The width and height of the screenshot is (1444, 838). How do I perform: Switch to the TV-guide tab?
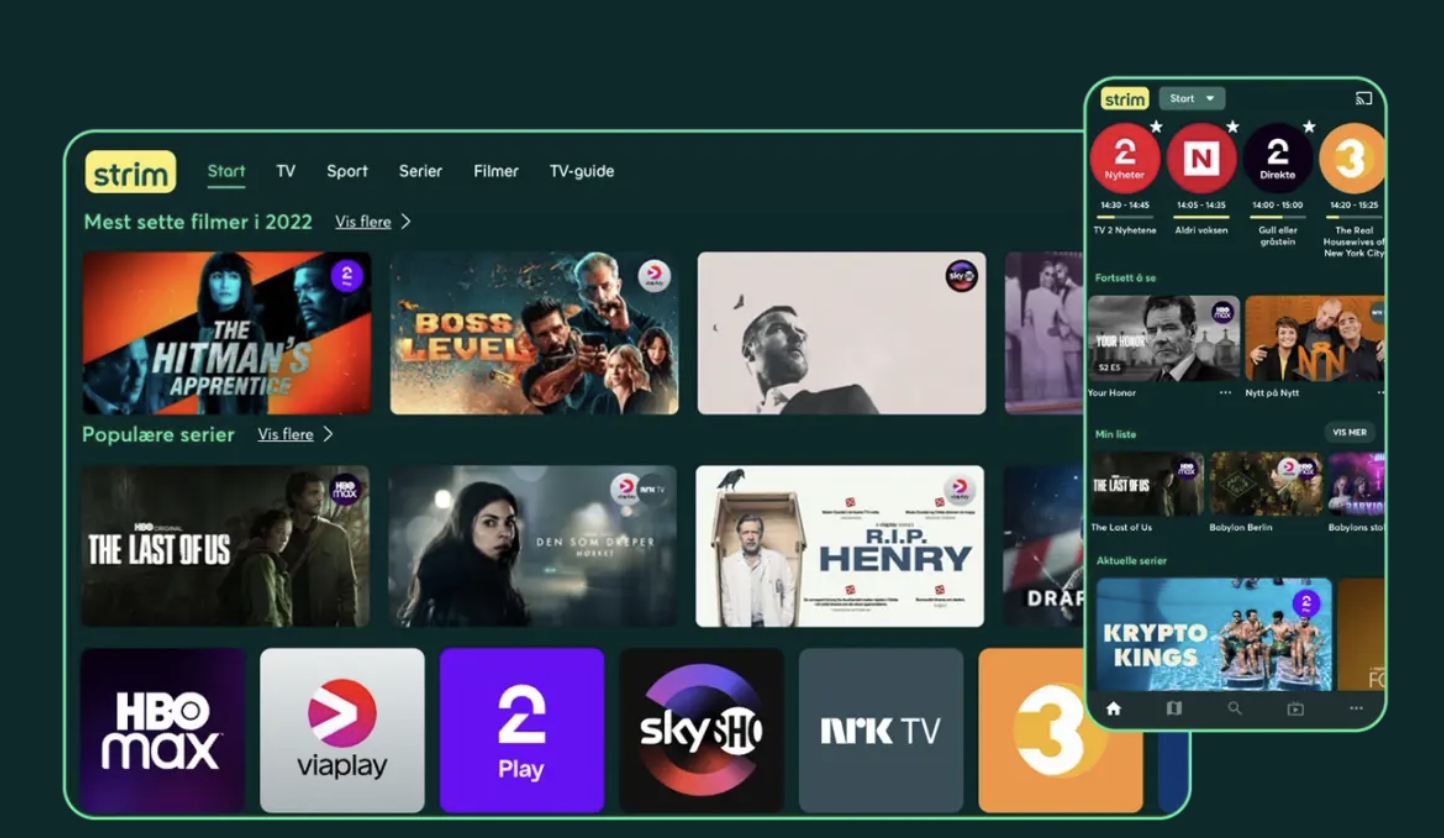(x=582, y=171)
